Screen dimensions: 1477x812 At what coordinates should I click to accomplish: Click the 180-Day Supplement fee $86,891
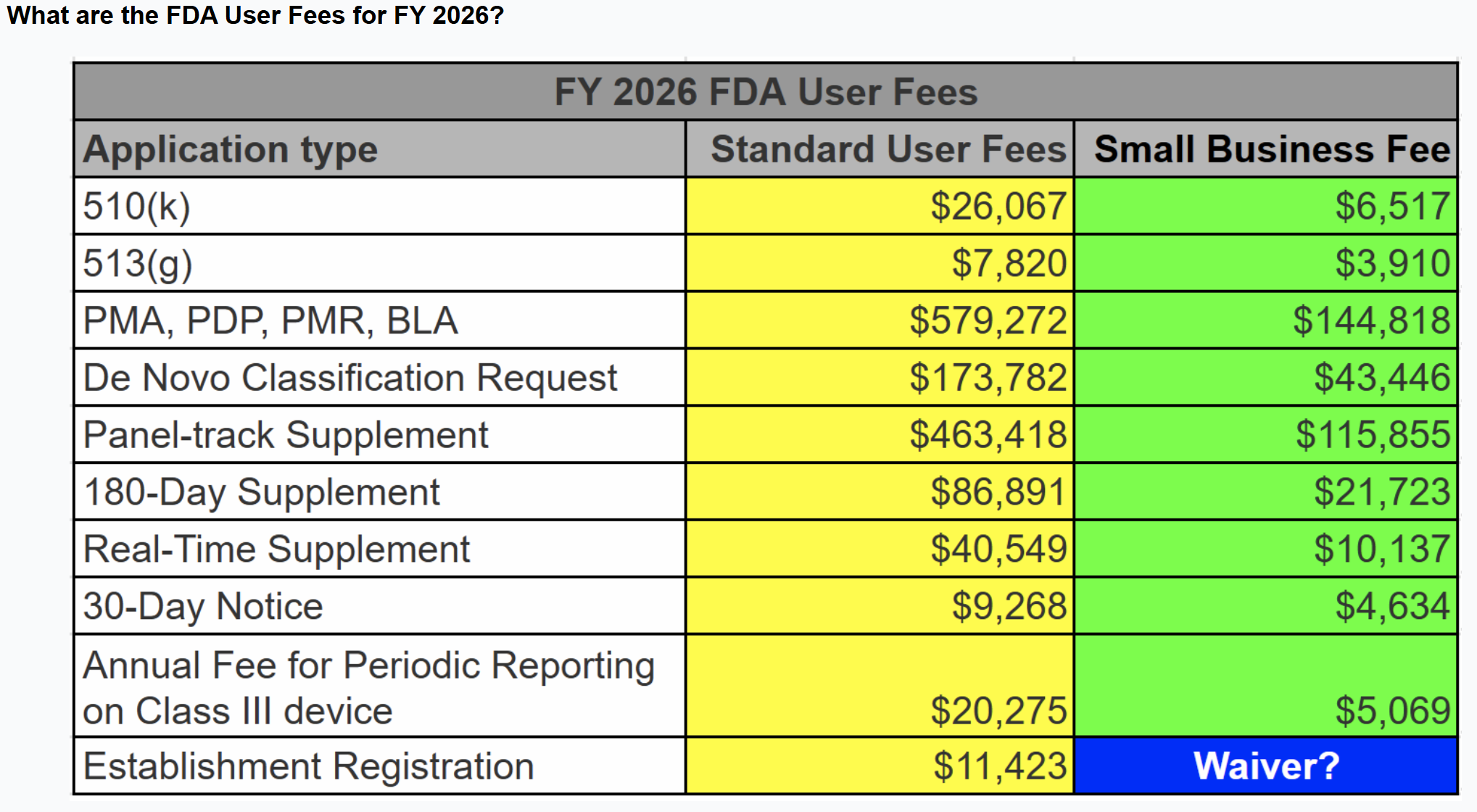(998, 492)
